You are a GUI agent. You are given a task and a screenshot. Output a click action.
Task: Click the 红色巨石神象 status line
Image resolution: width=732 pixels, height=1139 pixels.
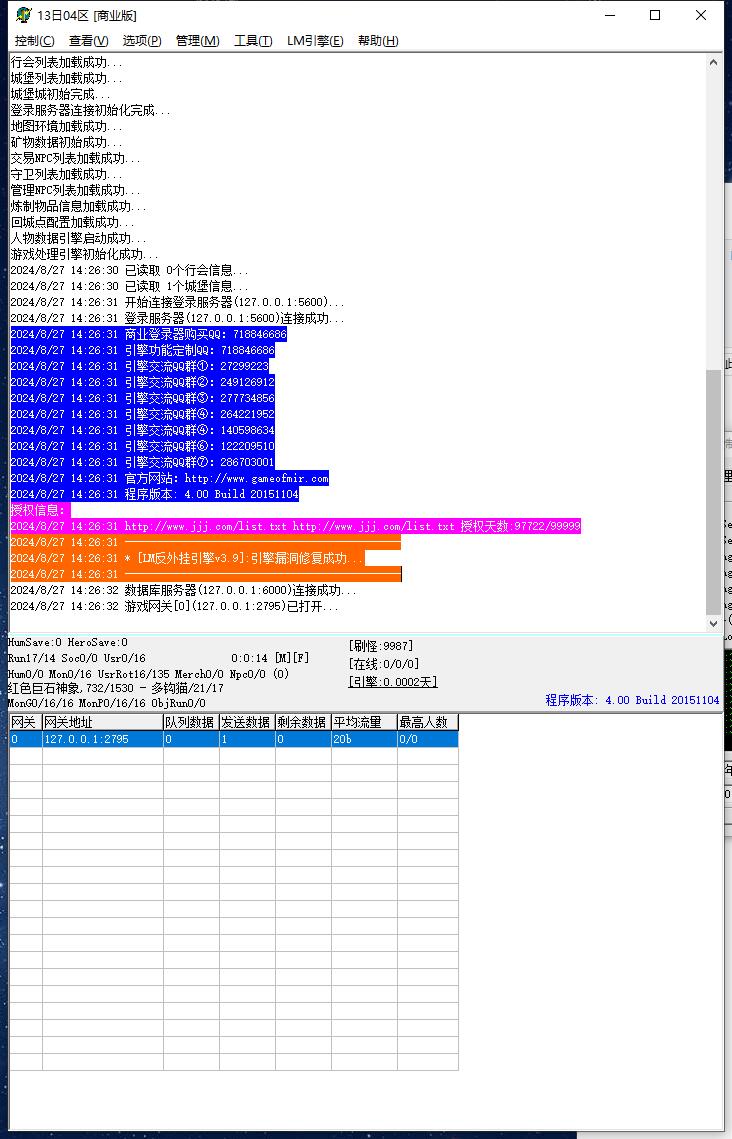point(115,687)
